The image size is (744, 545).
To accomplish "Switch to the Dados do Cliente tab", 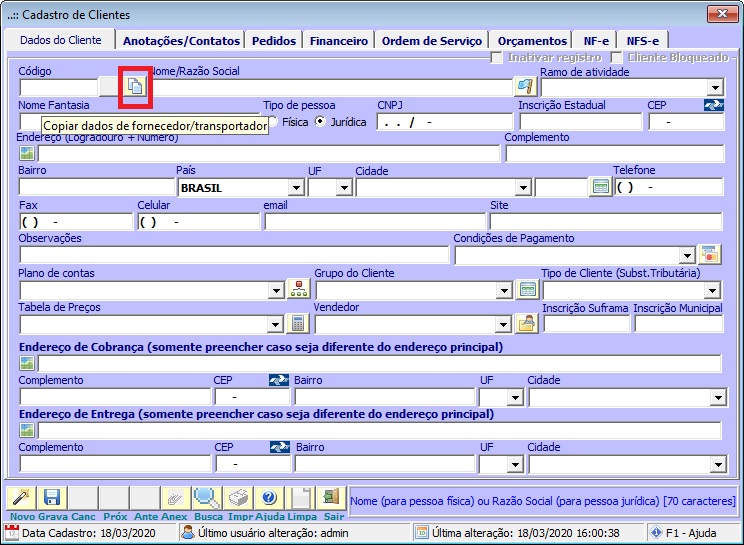I will point(60,40).
